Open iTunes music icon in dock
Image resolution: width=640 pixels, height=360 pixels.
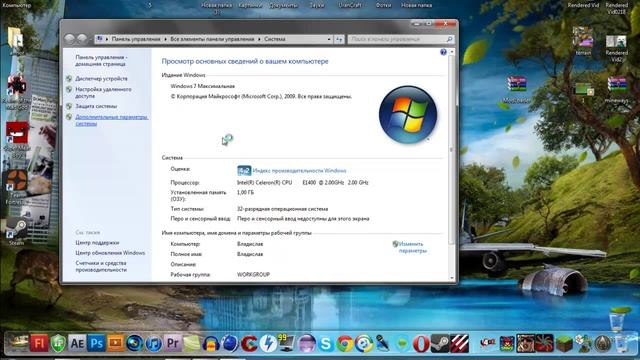(153, 344)
